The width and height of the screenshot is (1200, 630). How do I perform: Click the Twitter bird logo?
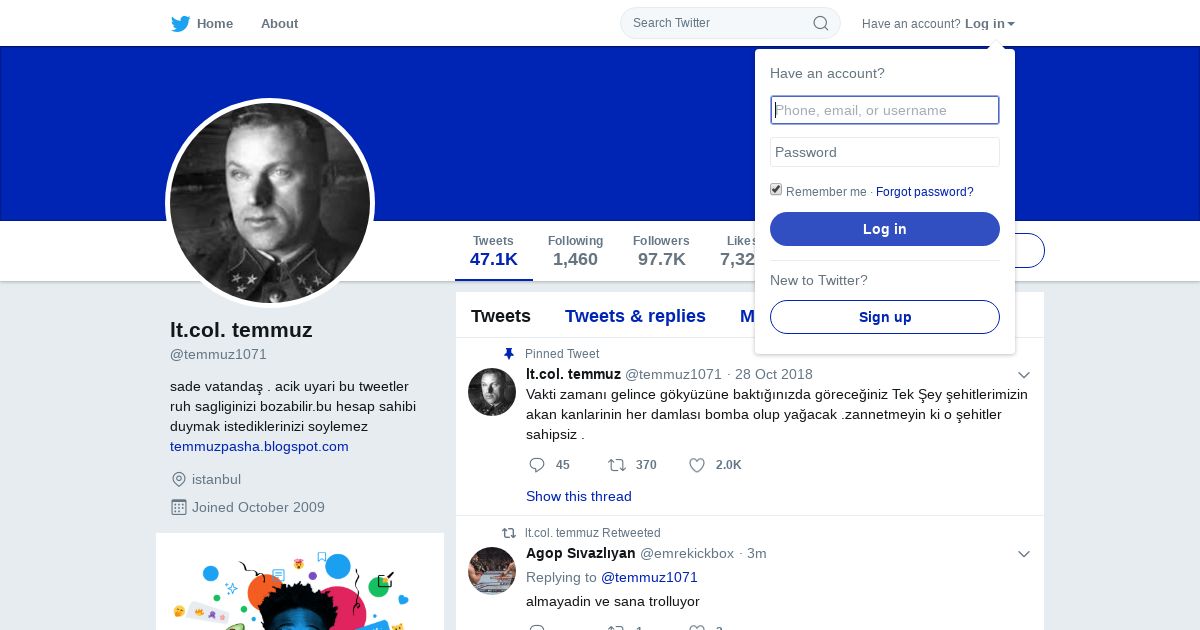click(180, 24)
